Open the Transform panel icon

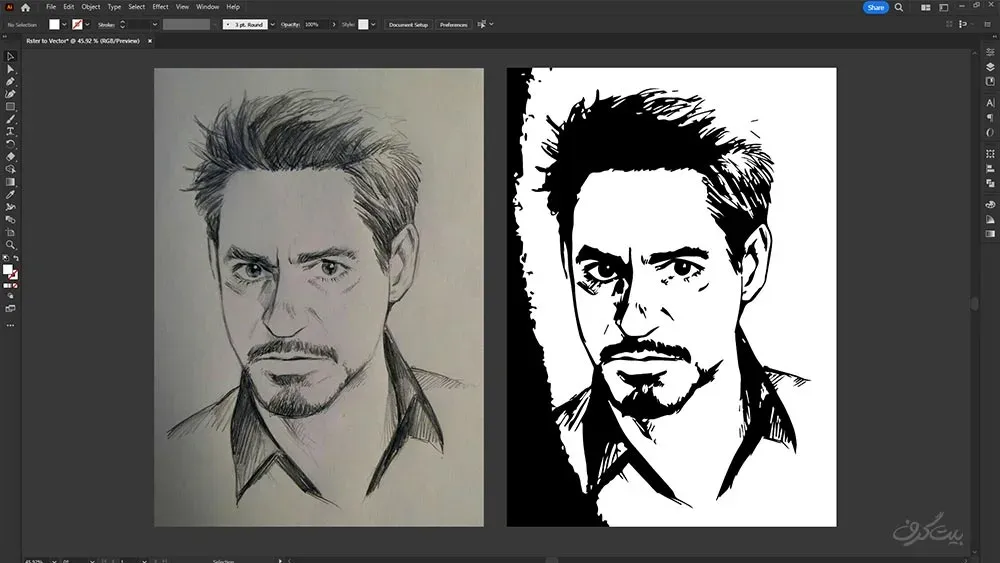[990, 154]
